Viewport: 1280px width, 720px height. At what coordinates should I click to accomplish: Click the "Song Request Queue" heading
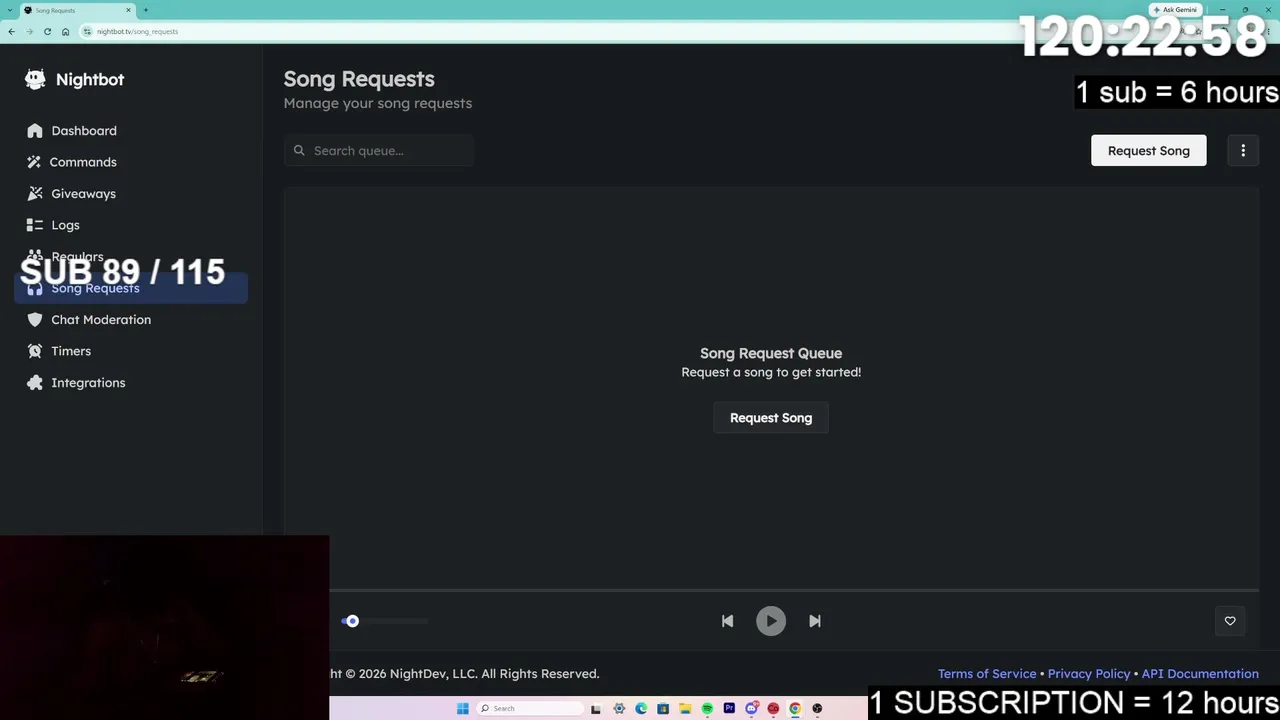point(771,353)
